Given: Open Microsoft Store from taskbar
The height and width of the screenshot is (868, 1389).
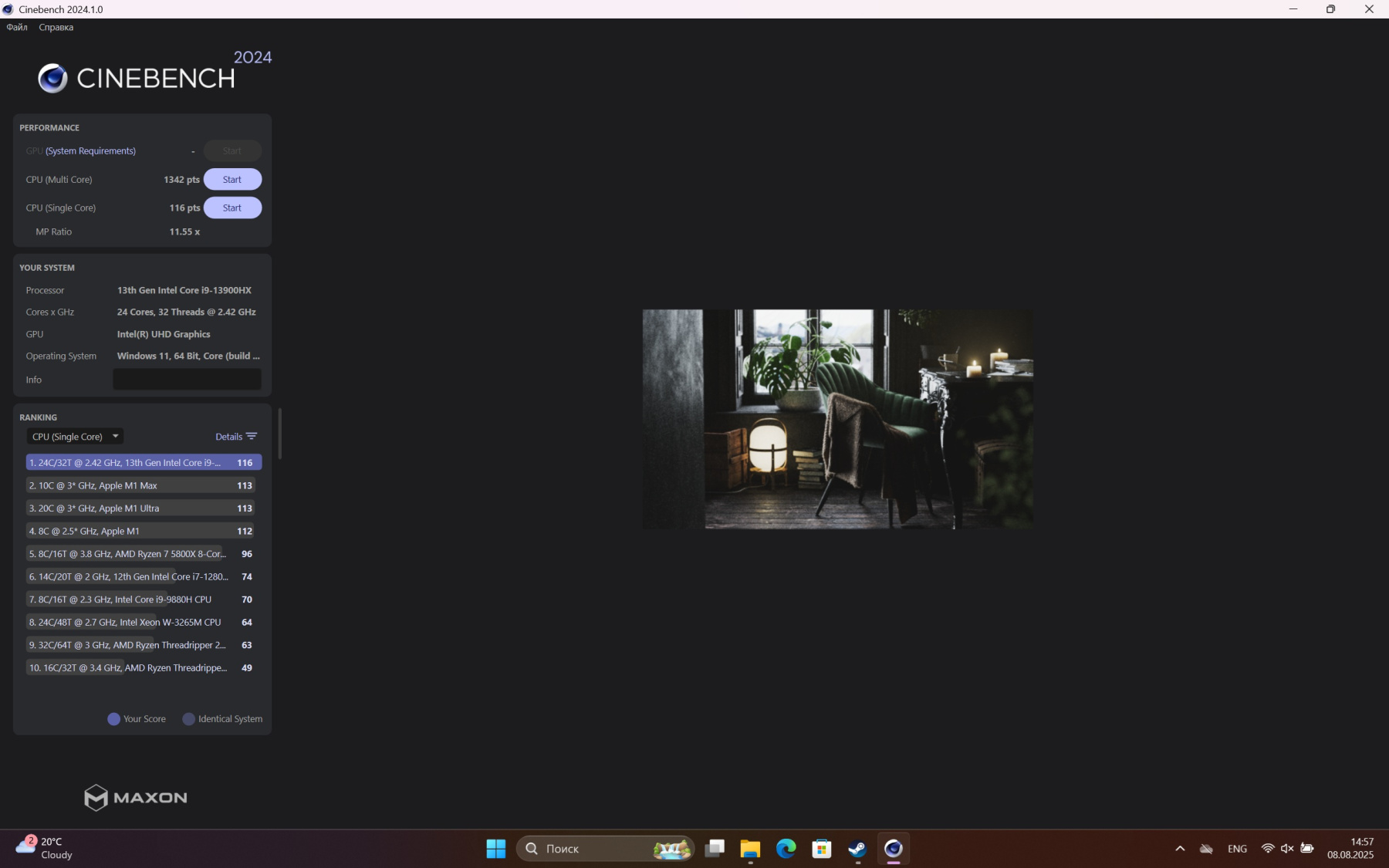Looking at the screenshot, I should click(x=822, y=849).
